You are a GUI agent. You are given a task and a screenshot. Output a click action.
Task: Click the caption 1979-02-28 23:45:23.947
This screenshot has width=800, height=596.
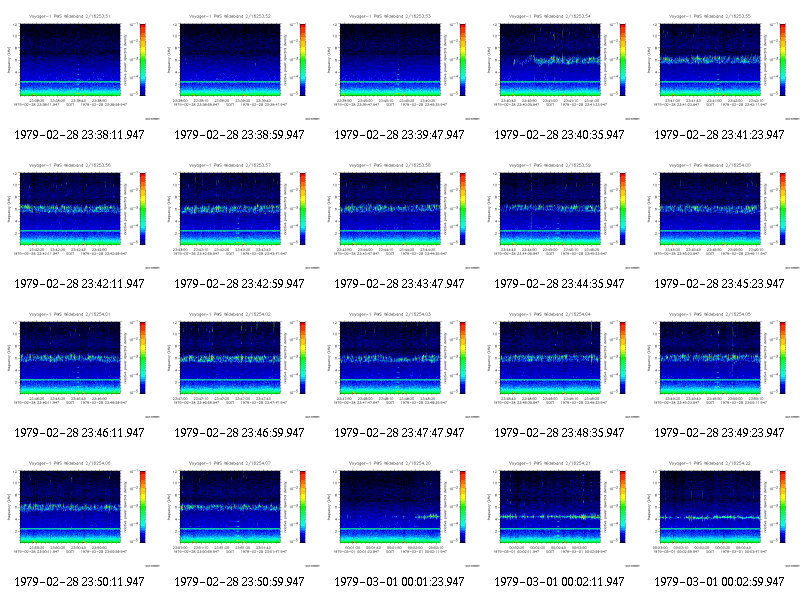[719, 284]
